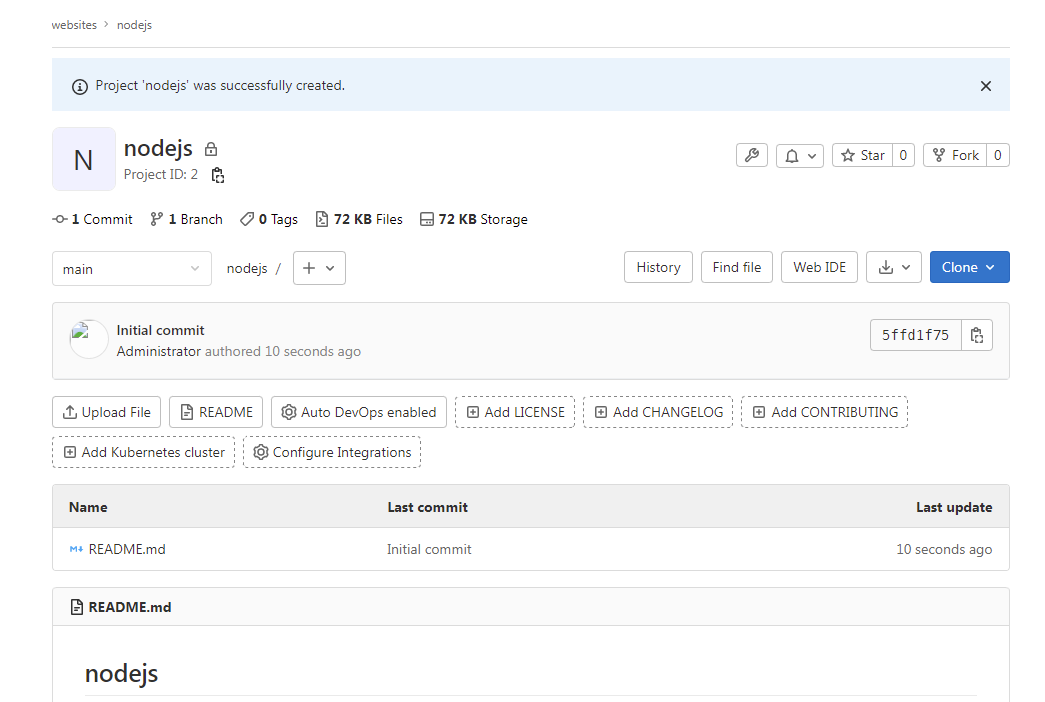
Task: Open the Initial commit title link
Action: [x=161, y=330]
